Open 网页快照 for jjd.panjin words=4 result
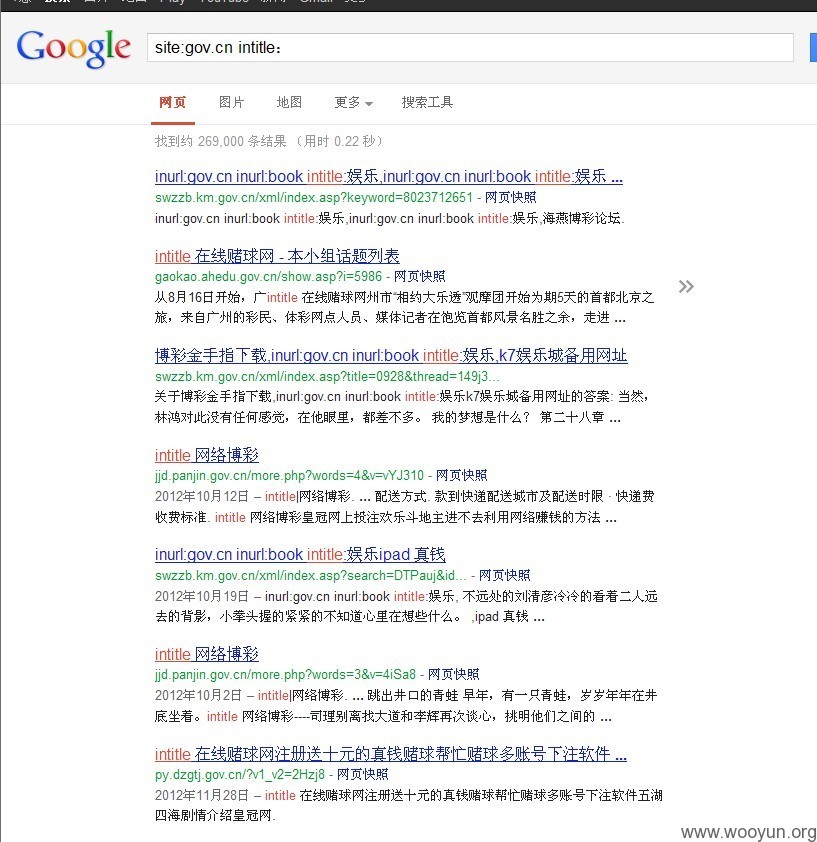Viewport: 817px width, 842px height. [x=461, y=475]
